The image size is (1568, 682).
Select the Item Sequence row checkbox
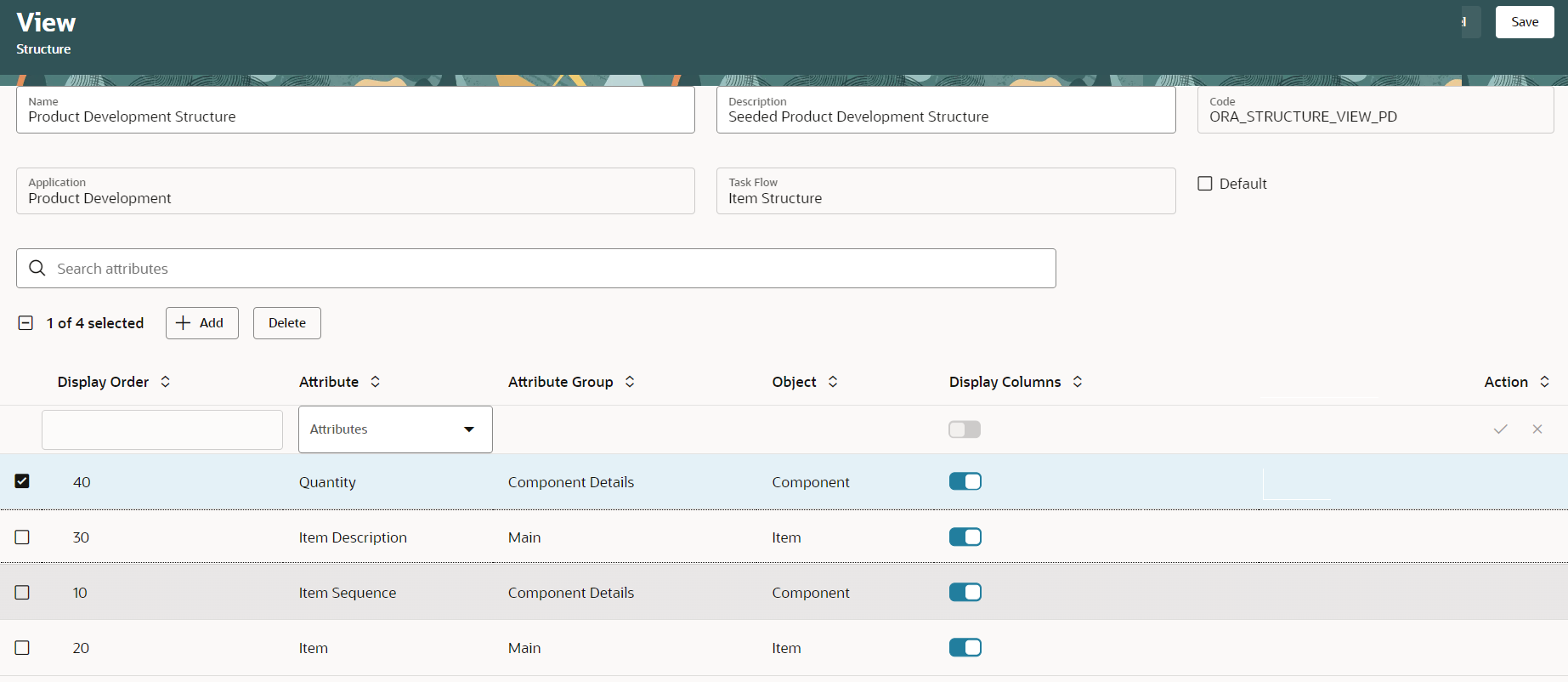(22, 593)
